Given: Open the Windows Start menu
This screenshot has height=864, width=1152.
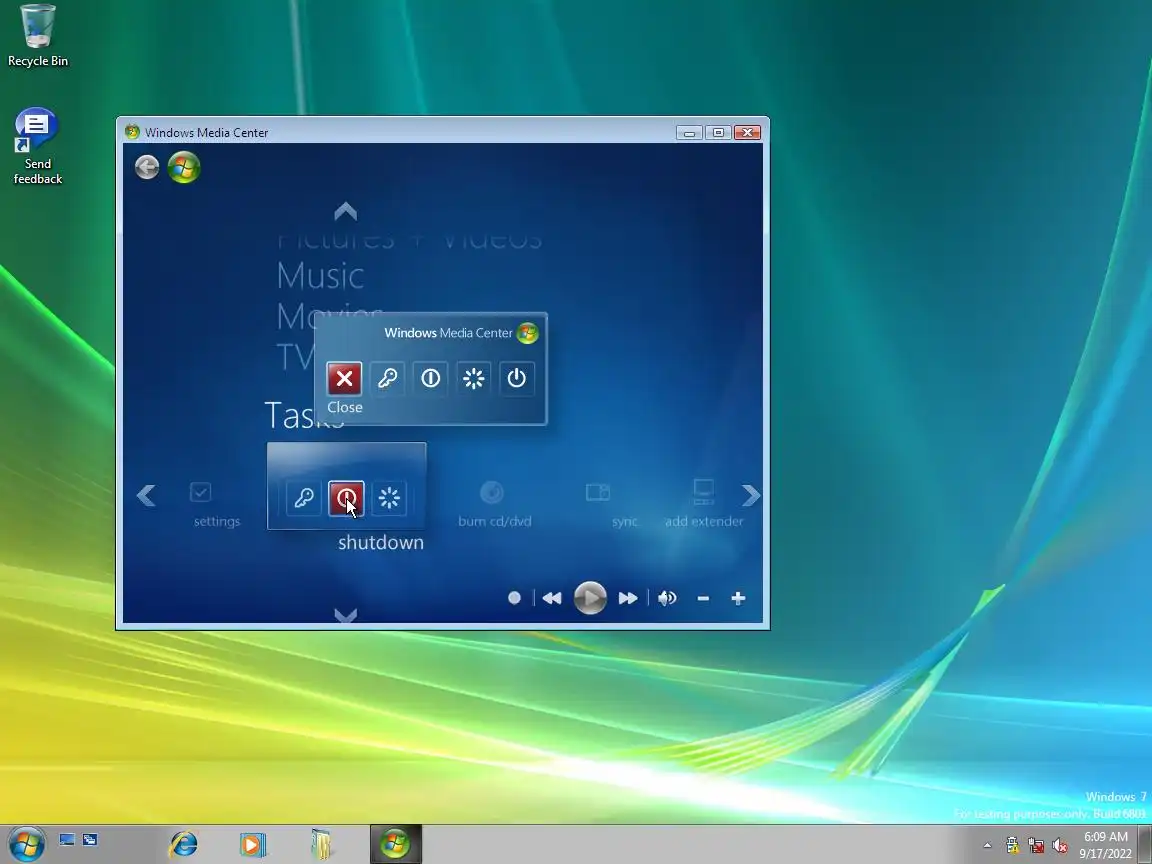Looking at the screenshot, I should point(27,843).
